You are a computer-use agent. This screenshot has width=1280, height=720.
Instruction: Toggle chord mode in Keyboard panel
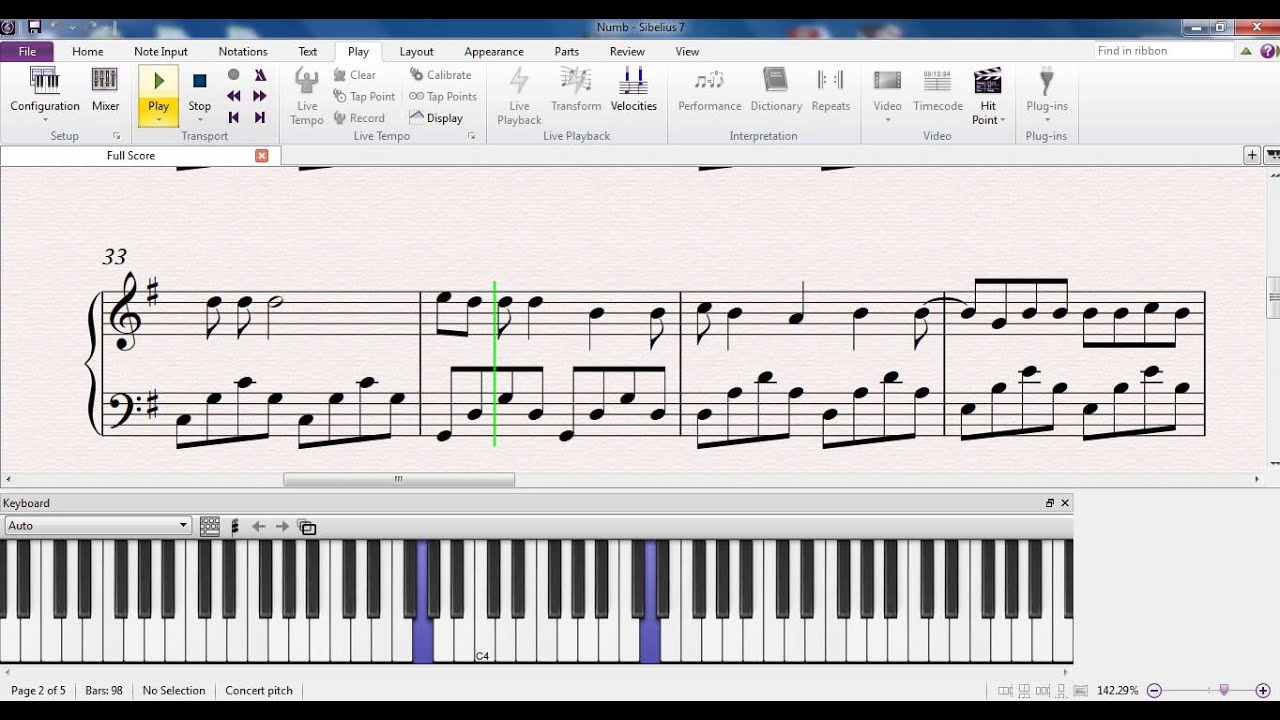[235, 526]
